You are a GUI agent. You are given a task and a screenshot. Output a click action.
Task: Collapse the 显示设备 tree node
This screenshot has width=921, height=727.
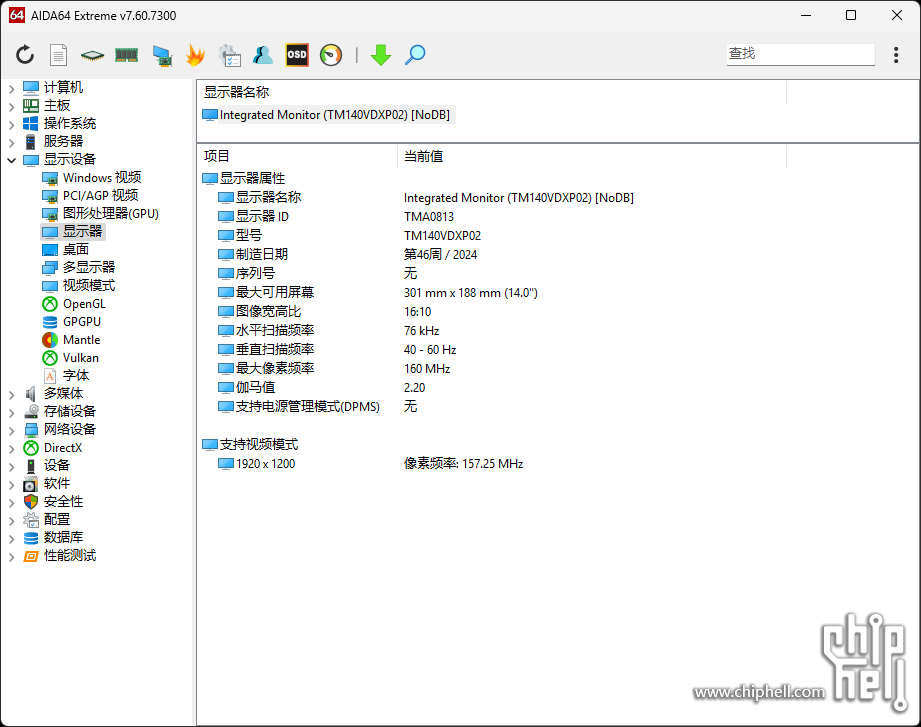(x=12, y=160)
